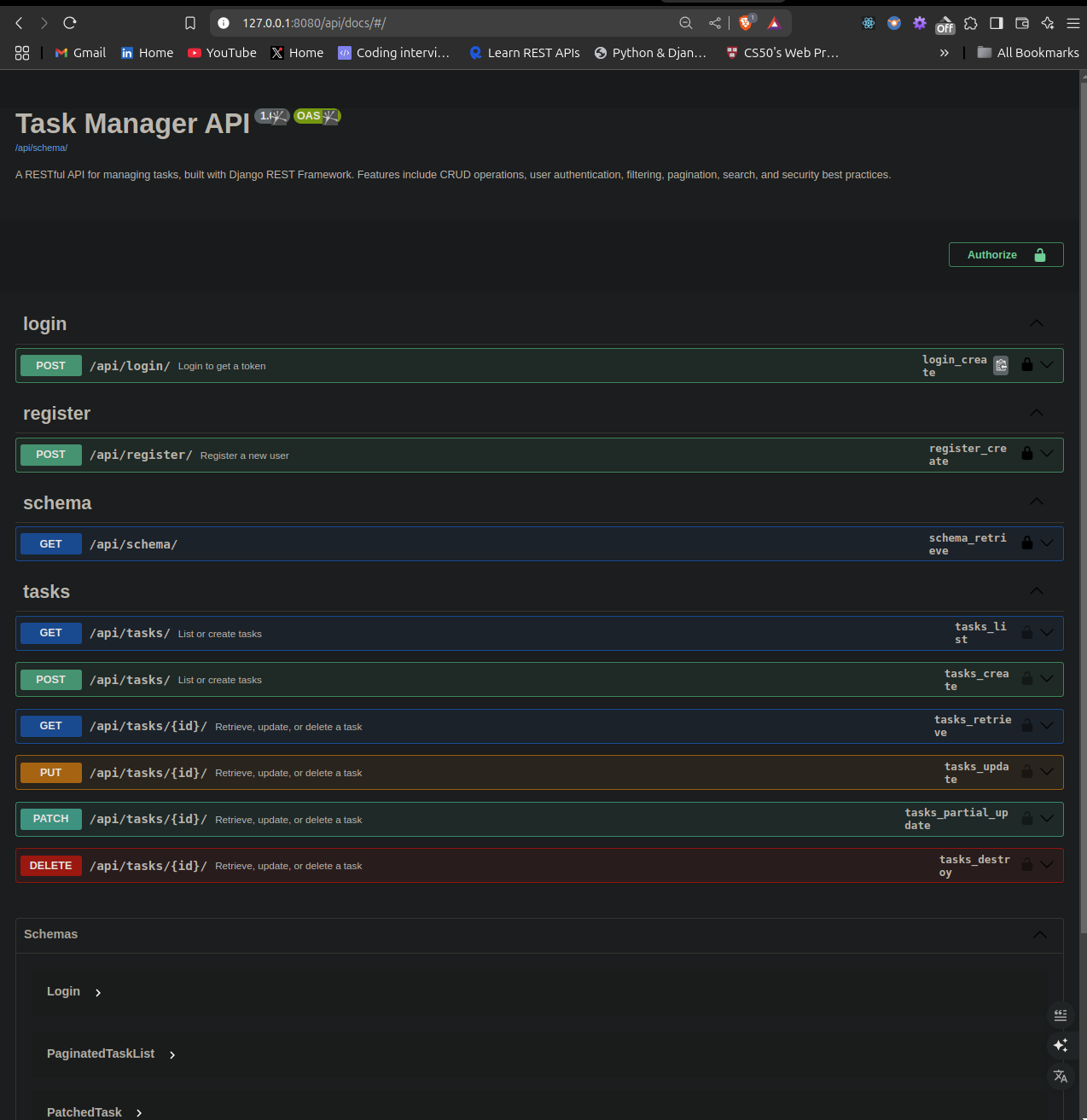Toggle the lock on GET /api/tasks/ row
1087x1120 pixels.
tap(1027, 632)
